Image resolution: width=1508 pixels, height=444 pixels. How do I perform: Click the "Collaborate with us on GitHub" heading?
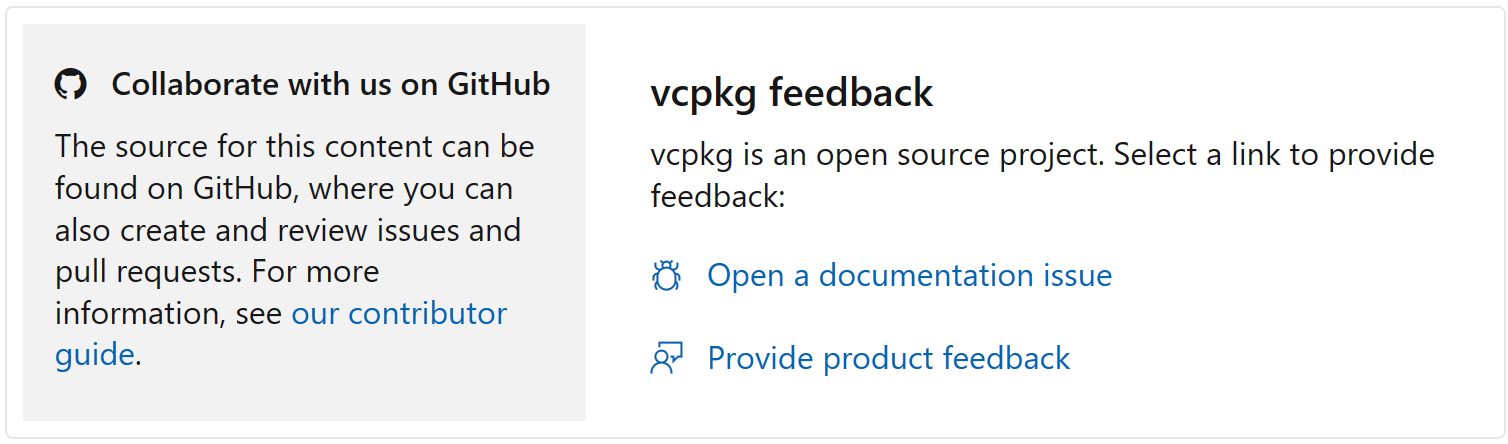[330, 85]
